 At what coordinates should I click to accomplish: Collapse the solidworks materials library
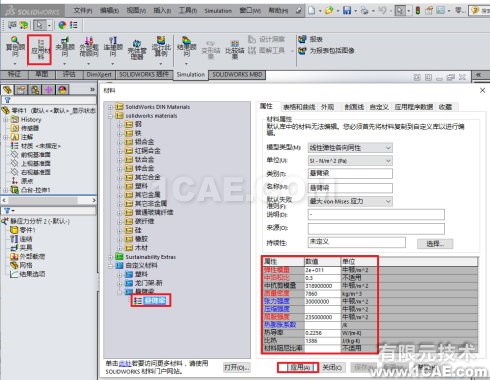tap(110, 116)
